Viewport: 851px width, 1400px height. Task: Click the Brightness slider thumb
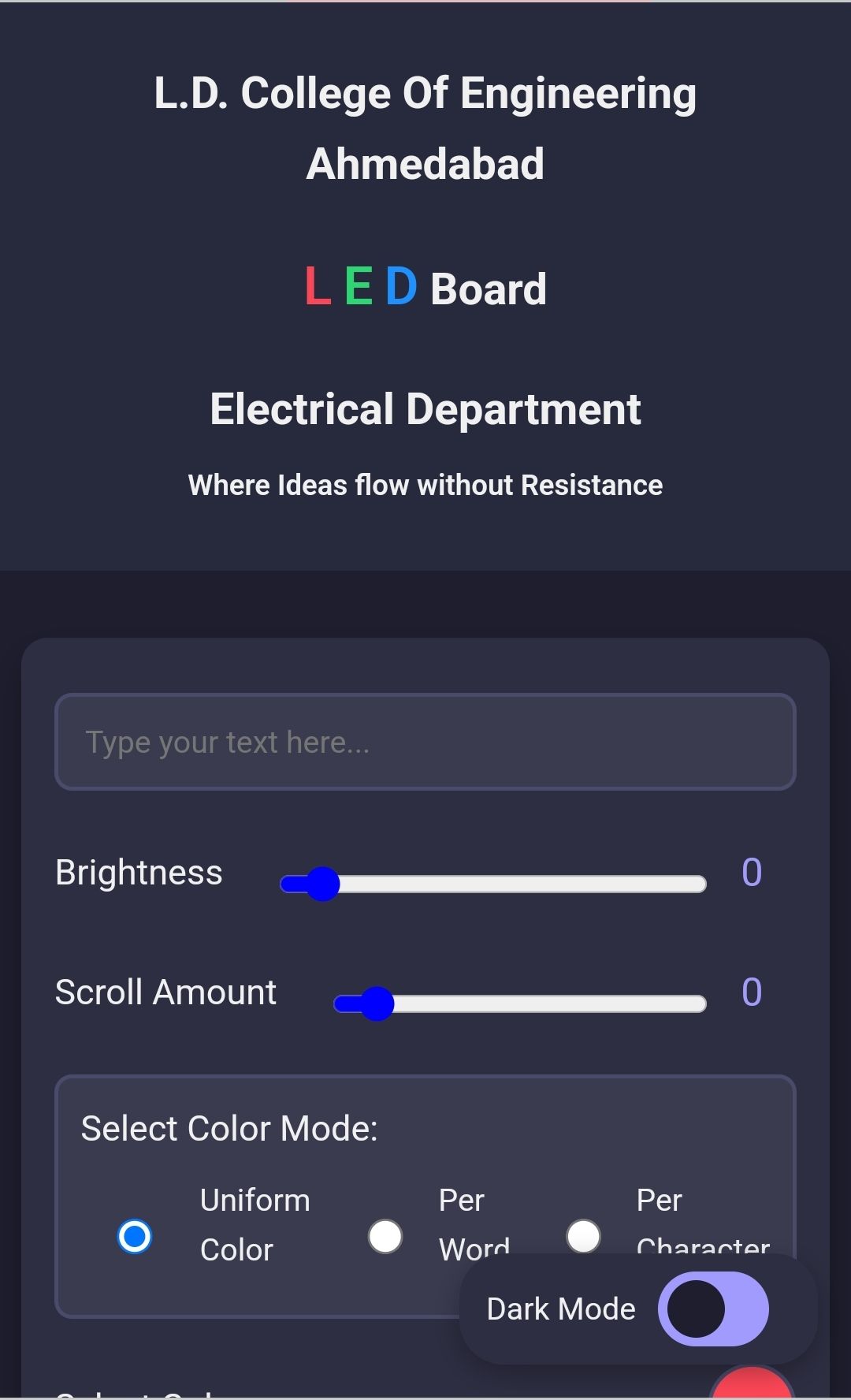(x=322, y=884)
